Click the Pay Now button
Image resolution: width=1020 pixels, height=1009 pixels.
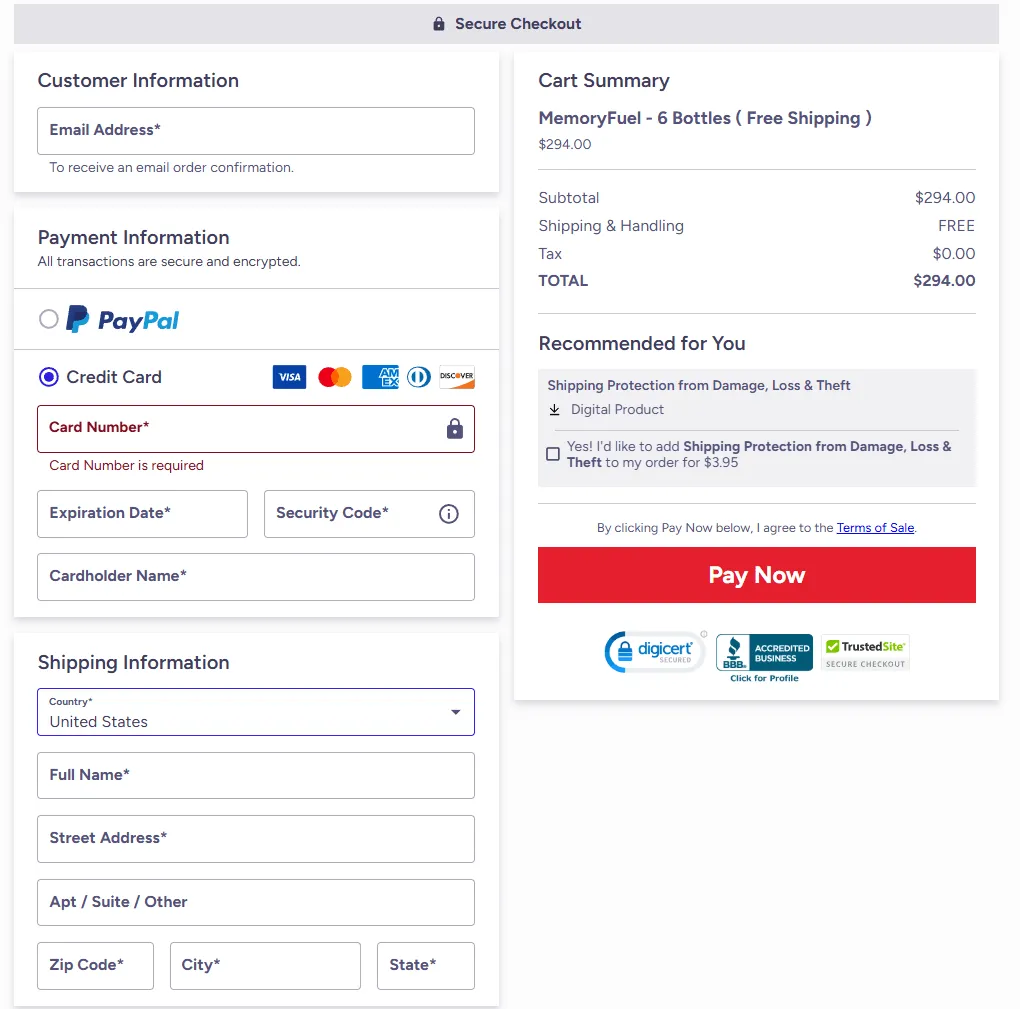point(756,575)
